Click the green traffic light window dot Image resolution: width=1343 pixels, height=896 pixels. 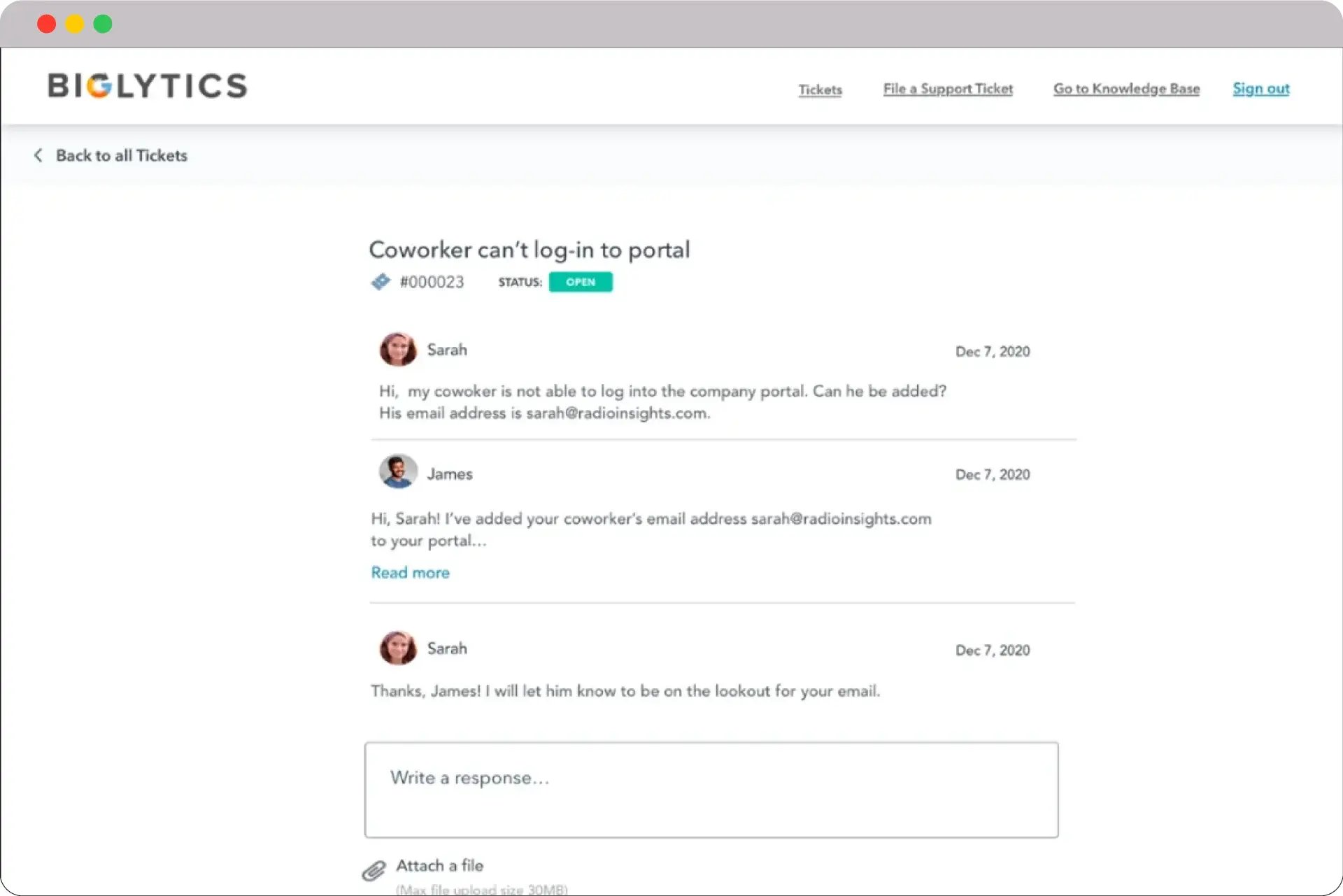(x=103, y=23)
